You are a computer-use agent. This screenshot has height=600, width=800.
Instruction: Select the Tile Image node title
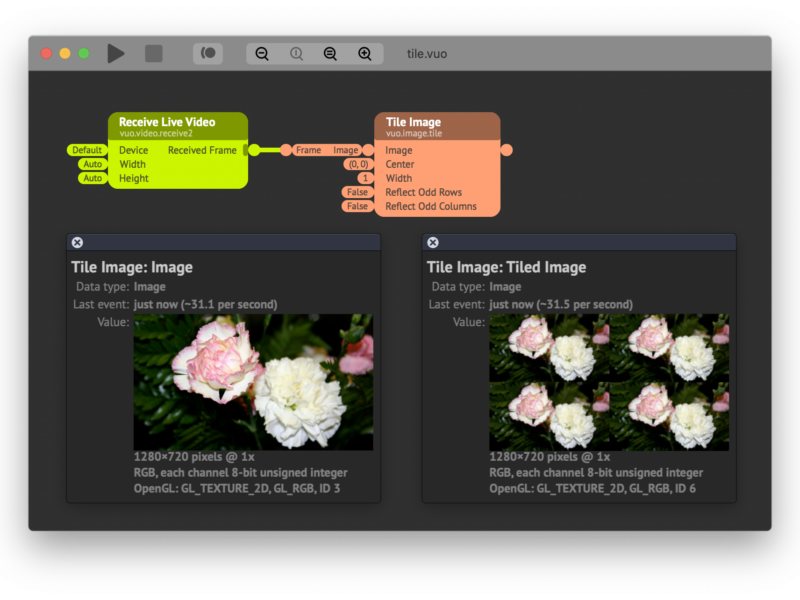413,122
